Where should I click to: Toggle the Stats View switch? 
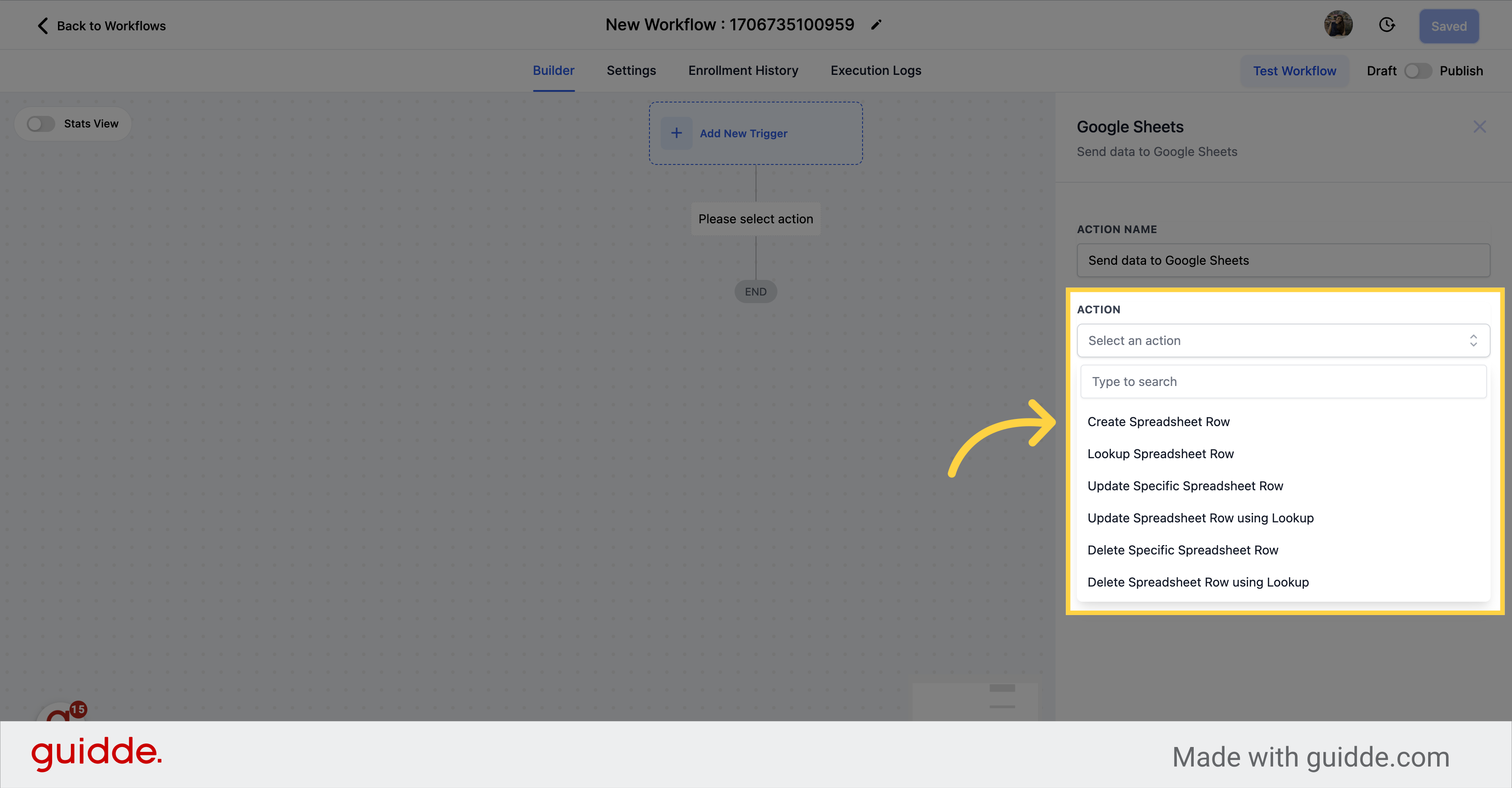pos(41,124)
